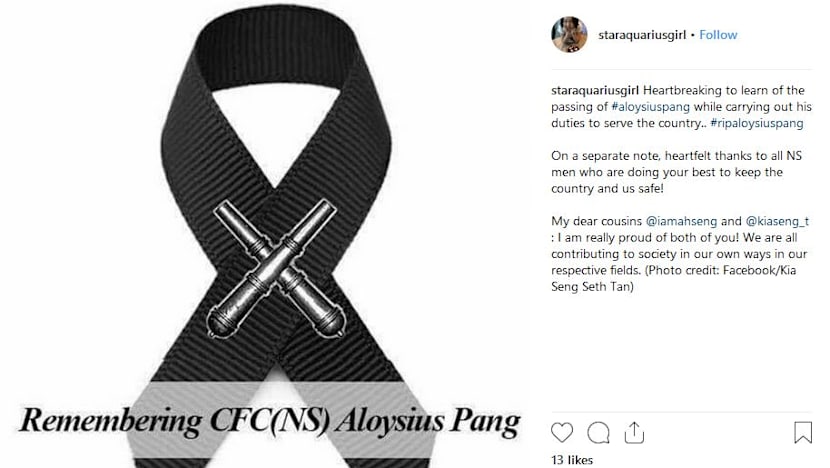Image resolution: width=830 pixels, height=468 pixels.
Task: Click the caption text about NS men
Action: (x=676, y=172)
